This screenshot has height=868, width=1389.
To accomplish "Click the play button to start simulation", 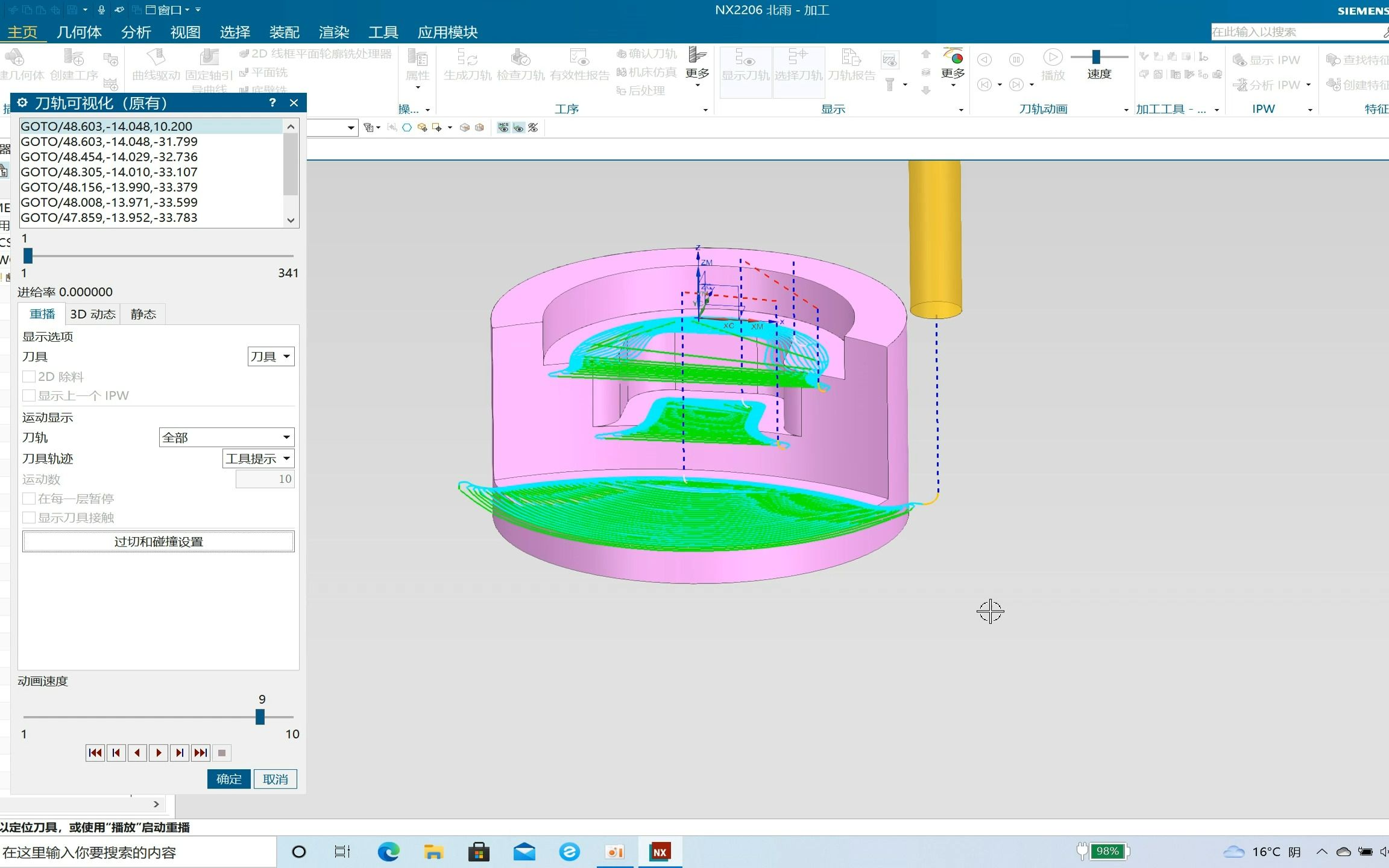I will pyautogui.click(x=157, y=752).
